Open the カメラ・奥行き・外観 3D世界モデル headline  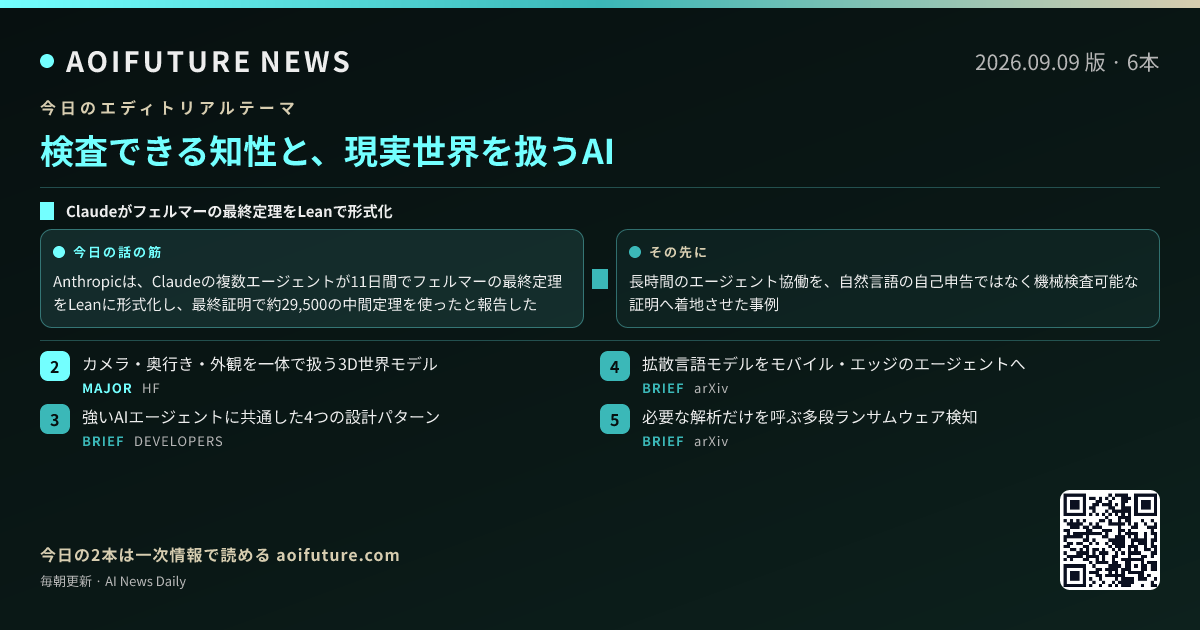260,364
